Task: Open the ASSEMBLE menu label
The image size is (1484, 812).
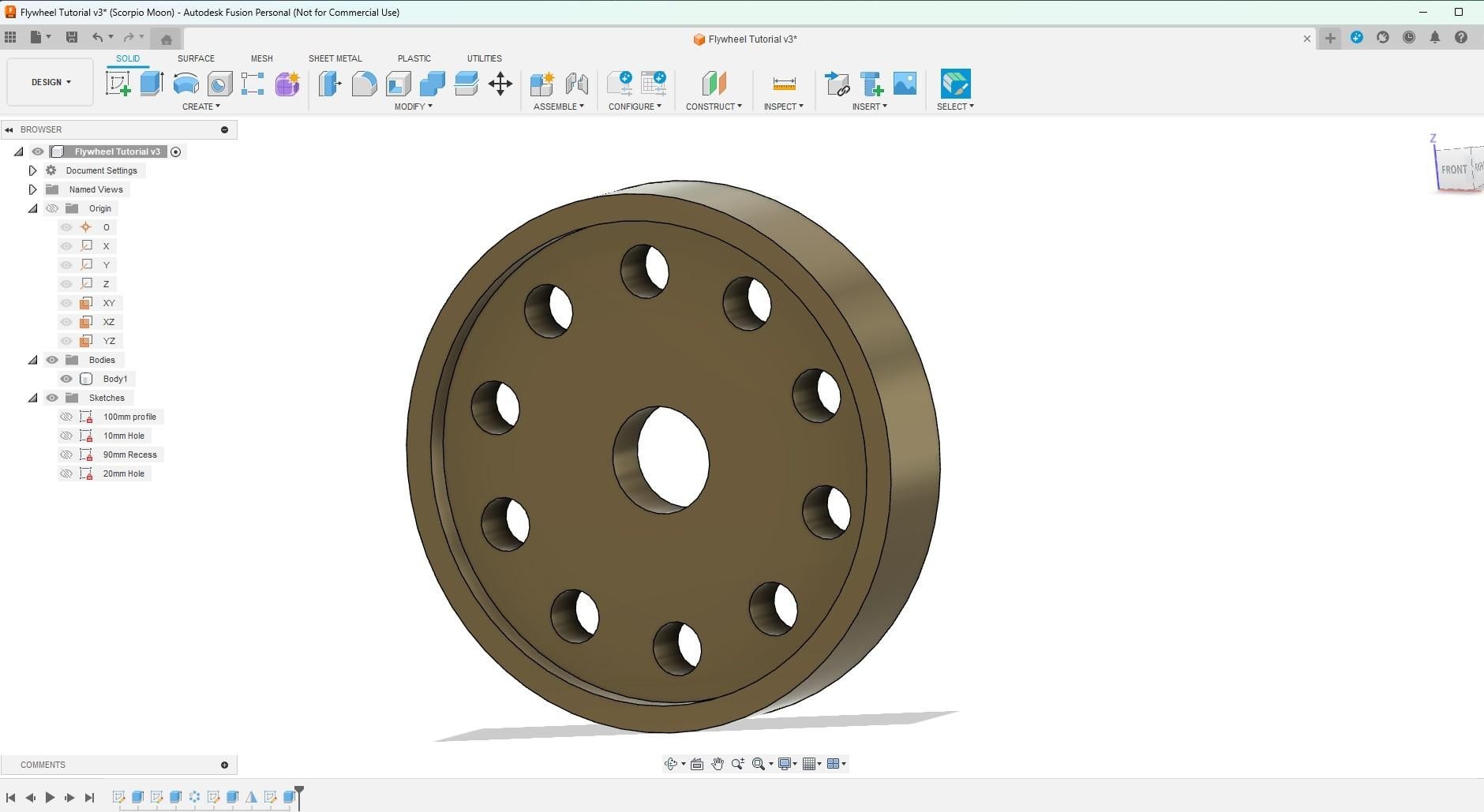Action: (x=559, y=107)
